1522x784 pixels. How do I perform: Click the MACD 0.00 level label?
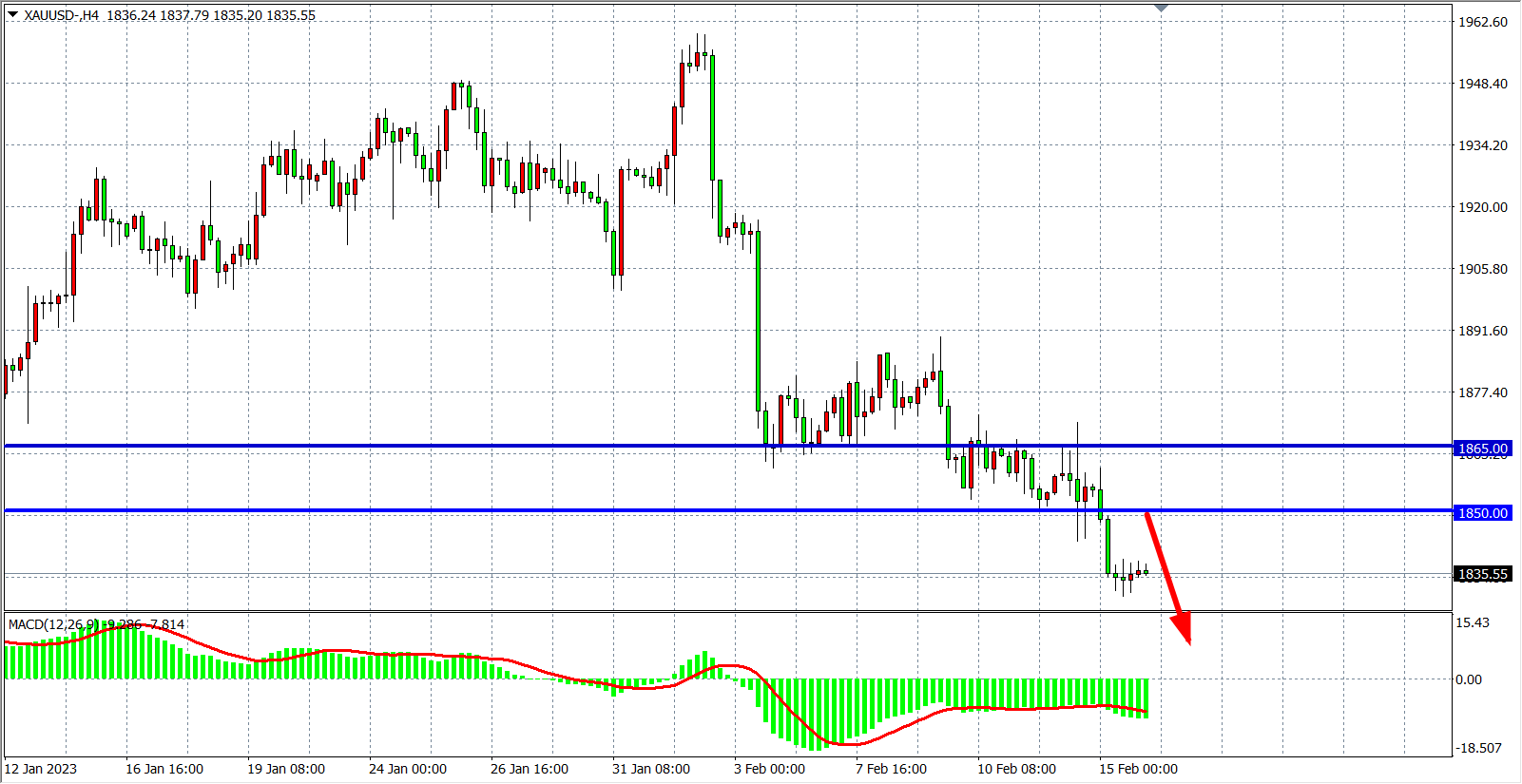pyautogui.click(x=1469, y=679)
